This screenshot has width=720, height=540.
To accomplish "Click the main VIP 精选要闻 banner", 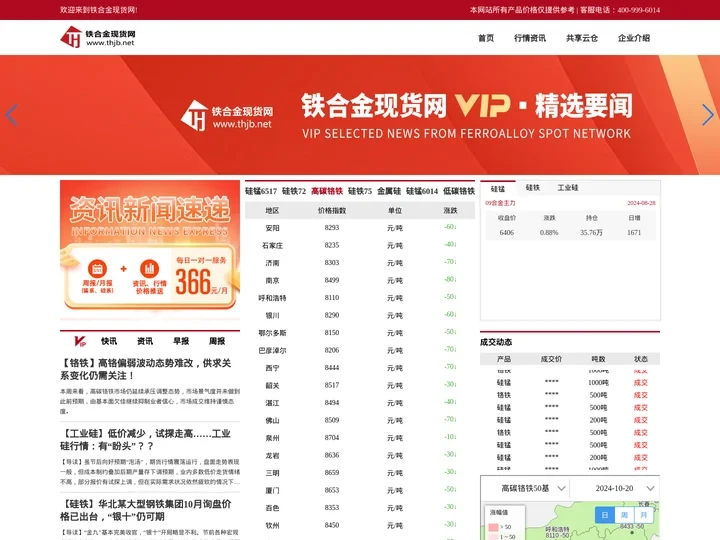I will [360, 115].
